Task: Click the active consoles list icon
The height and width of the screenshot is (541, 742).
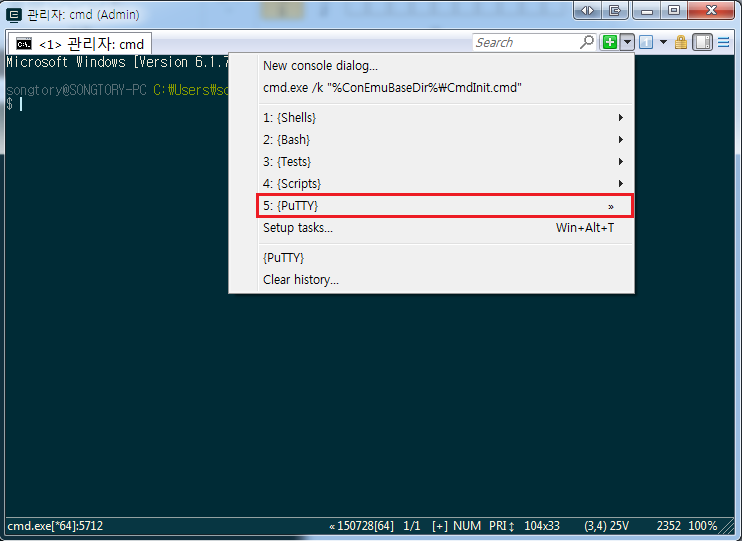Action: pyautogui.click(x=646, y=42)
